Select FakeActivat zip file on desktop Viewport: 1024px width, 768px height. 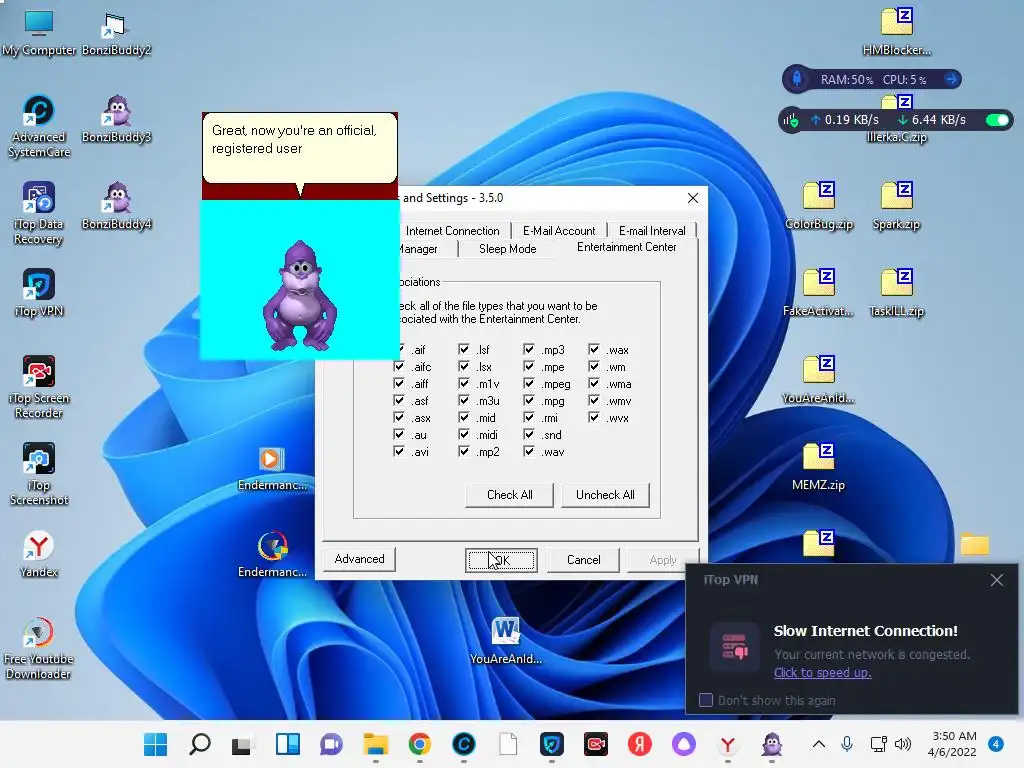pyautogui.click(x=819, y=293)
